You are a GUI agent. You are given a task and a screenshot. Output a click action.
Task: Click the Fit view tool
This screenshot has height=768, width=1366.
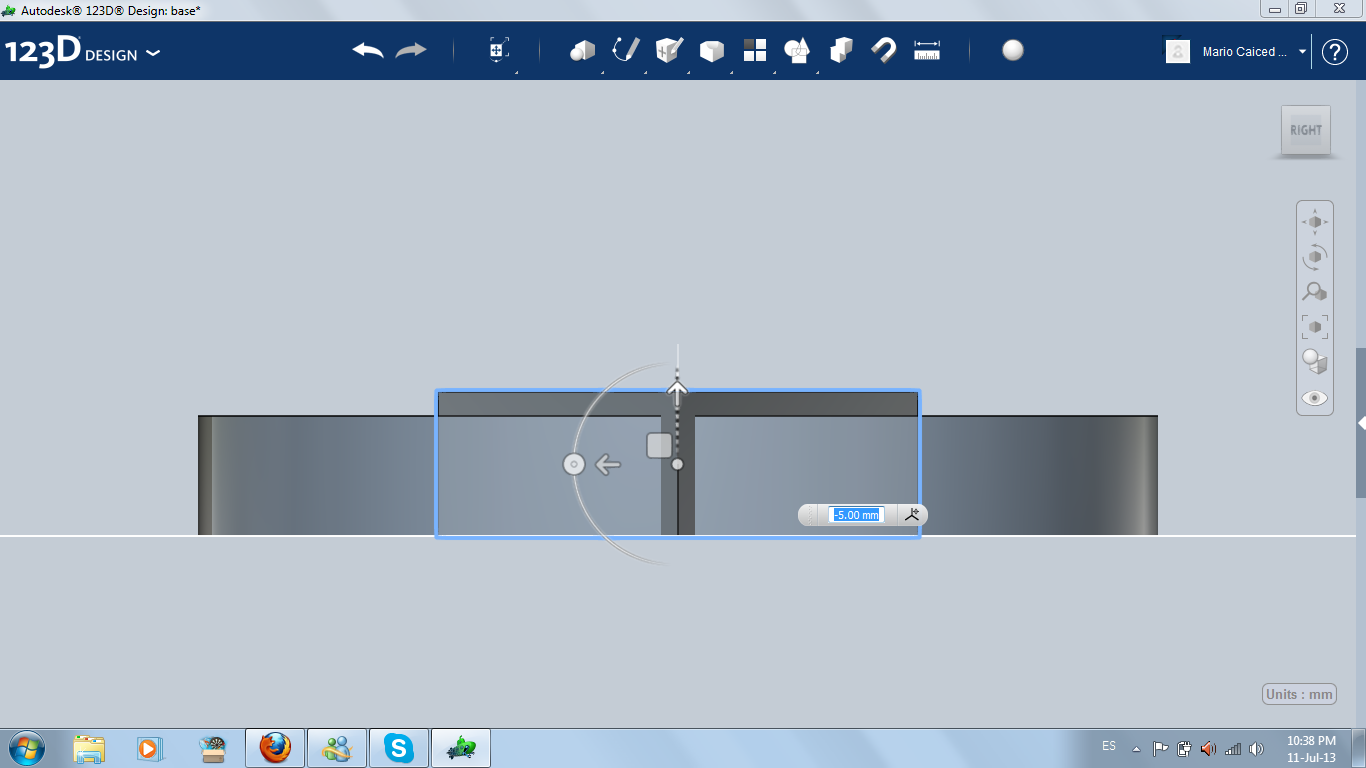click(1315, 326)
